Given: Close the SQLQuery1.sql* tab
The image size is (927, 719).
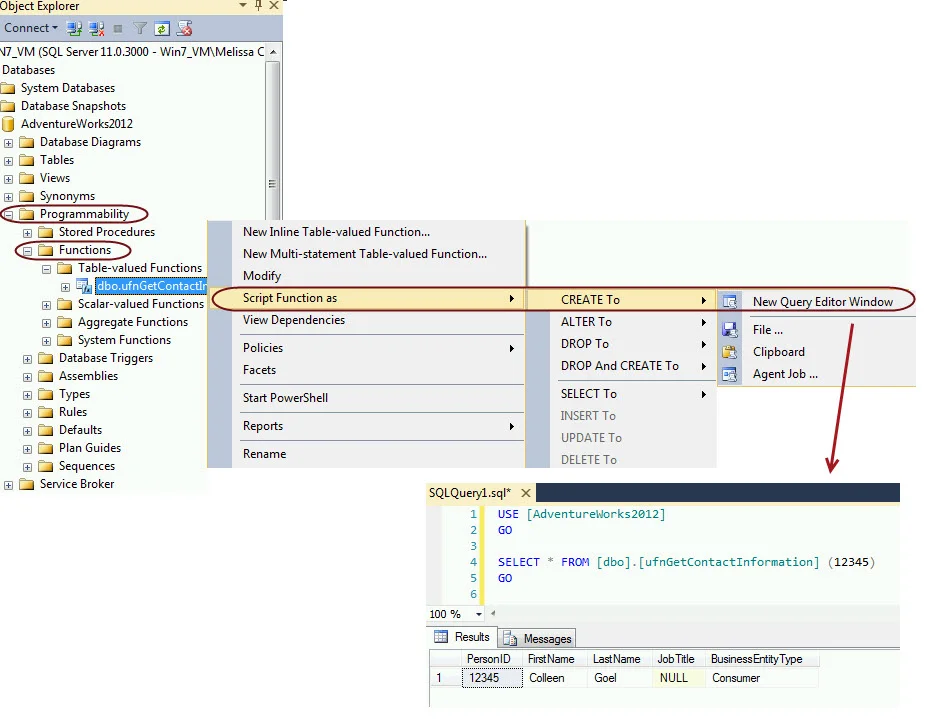Looking at the screenshot, I should coord(526,493).
